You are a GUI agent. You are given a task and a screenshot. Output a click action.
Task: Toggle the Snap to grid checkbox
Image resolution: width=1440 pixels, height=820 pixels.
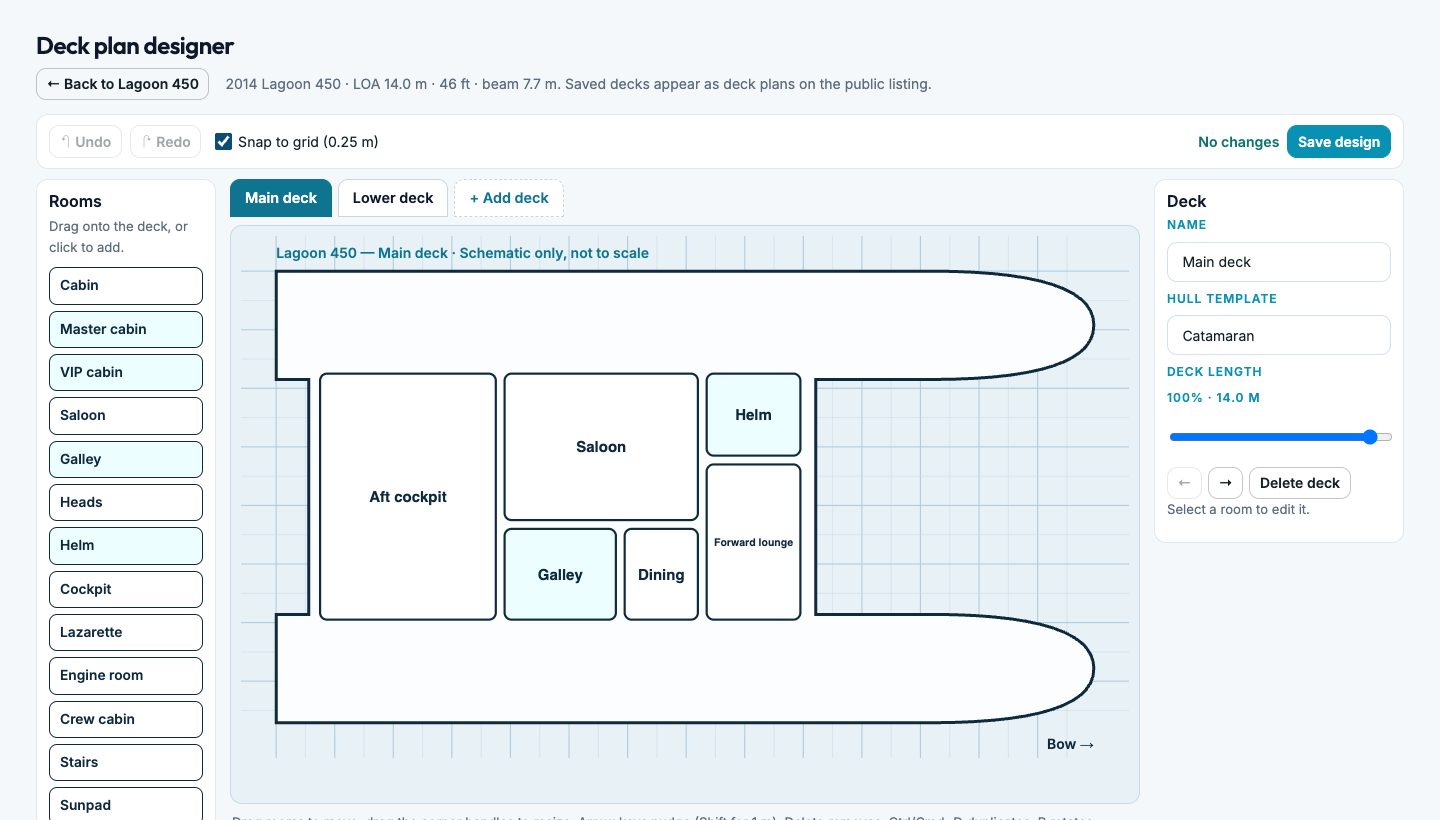[x=224, y=142]
